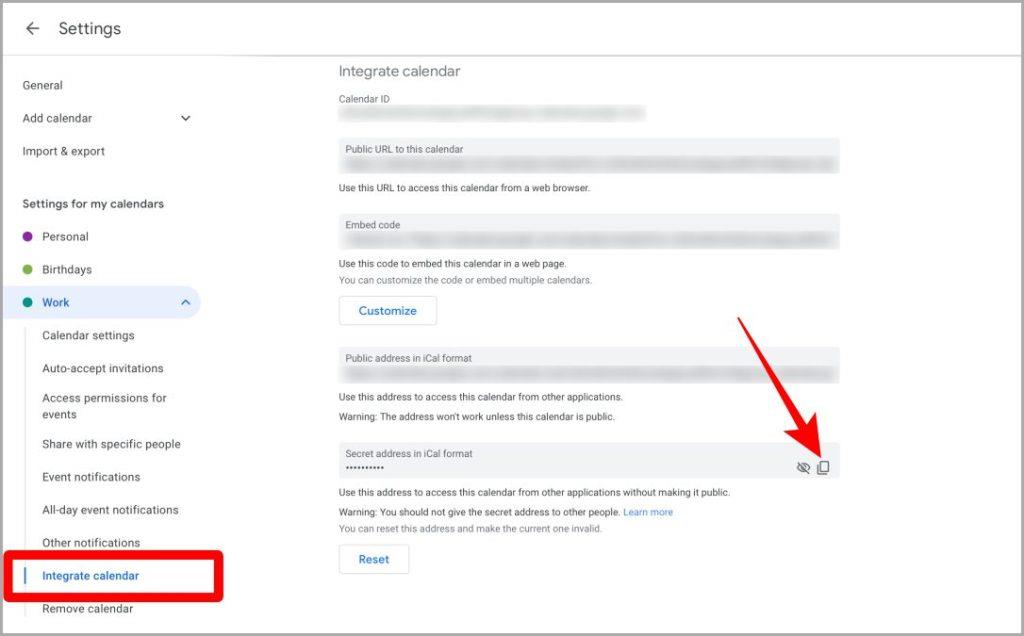Click the green Birthdays calendar color dot
The image size is (1024, 636).
(27, 269)
